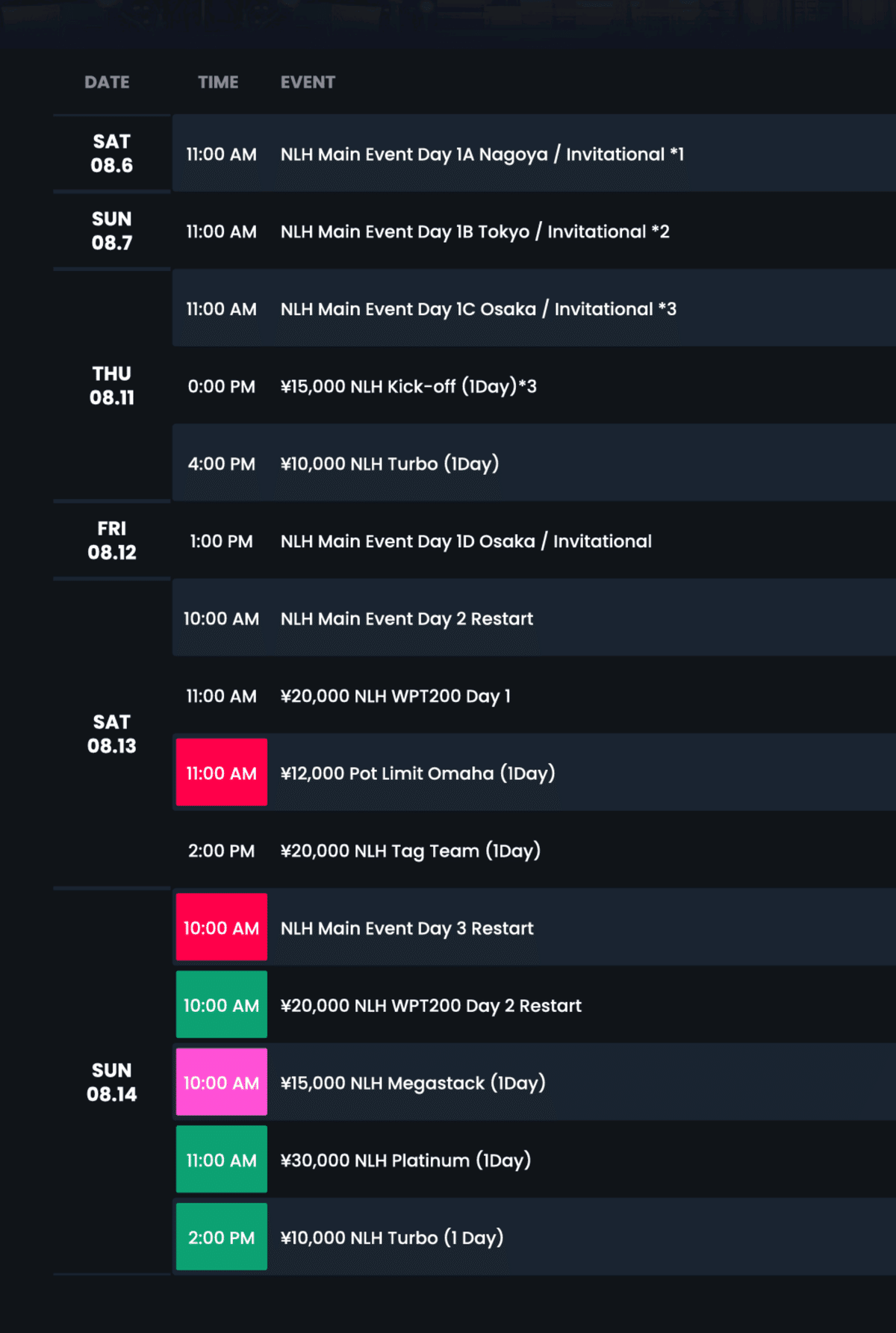Viewport: 896px width, 1333px height.
Task: Open NLH Main Event Day 1D Osaka event
Action: pos(466,541)
